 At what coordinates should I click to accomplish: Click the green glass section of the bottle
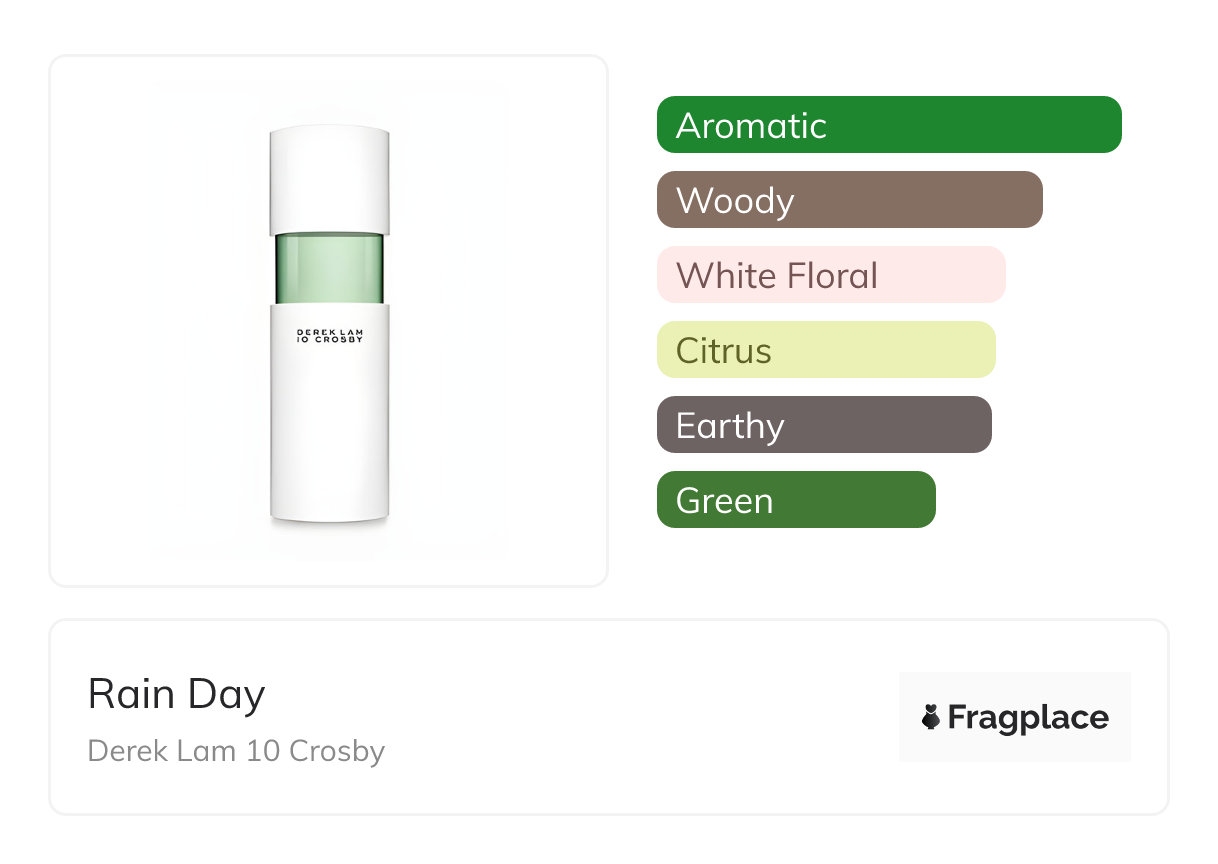coord(329,268)
